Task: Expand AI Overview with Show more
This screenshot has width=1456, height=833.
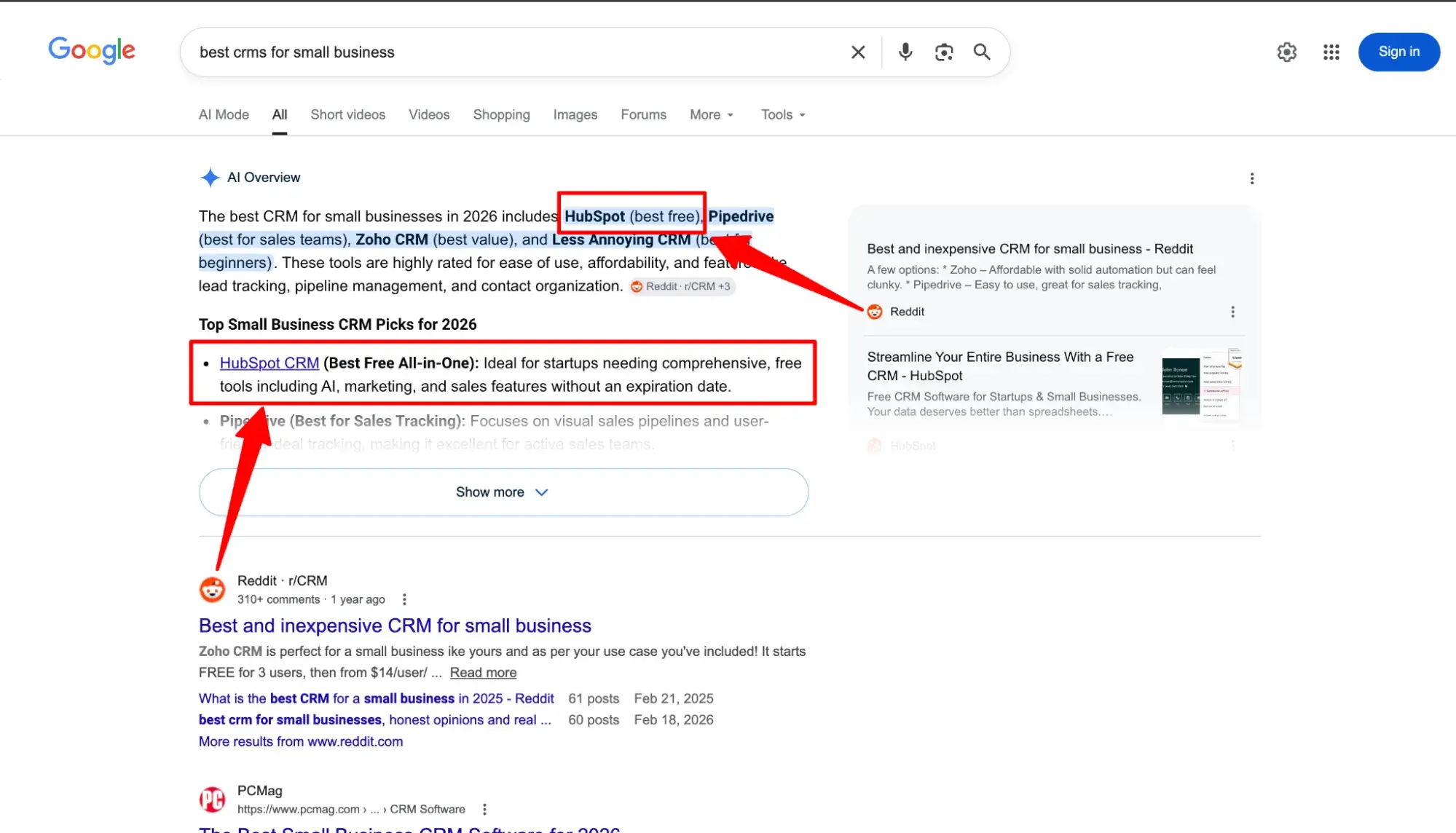Action: pos(503,492)
